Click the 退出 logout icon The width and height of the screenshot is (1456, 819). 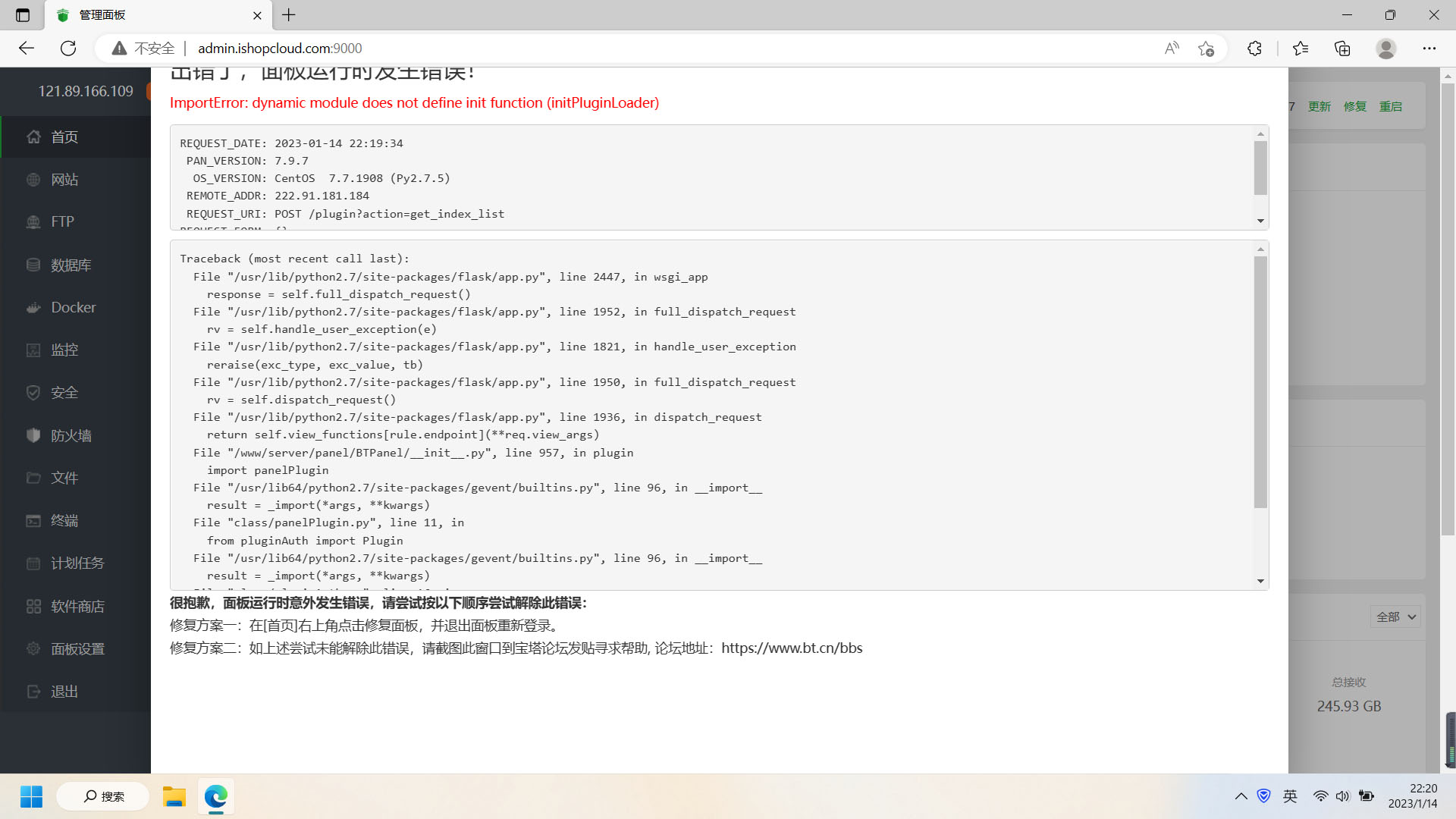[33, 691]
